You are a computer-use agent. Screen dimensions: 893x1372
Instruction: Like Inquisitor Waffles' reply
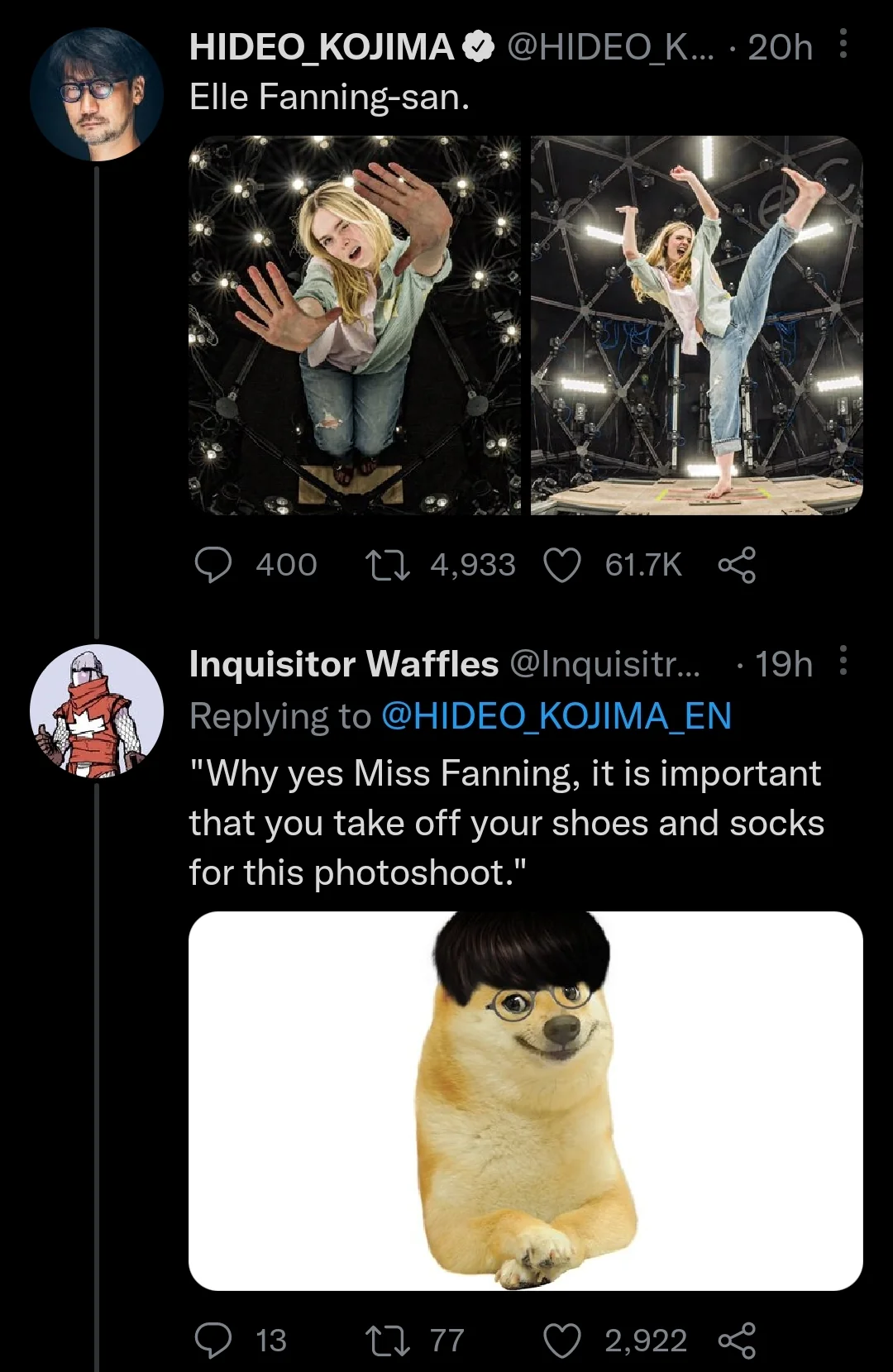click(562, 1341)
